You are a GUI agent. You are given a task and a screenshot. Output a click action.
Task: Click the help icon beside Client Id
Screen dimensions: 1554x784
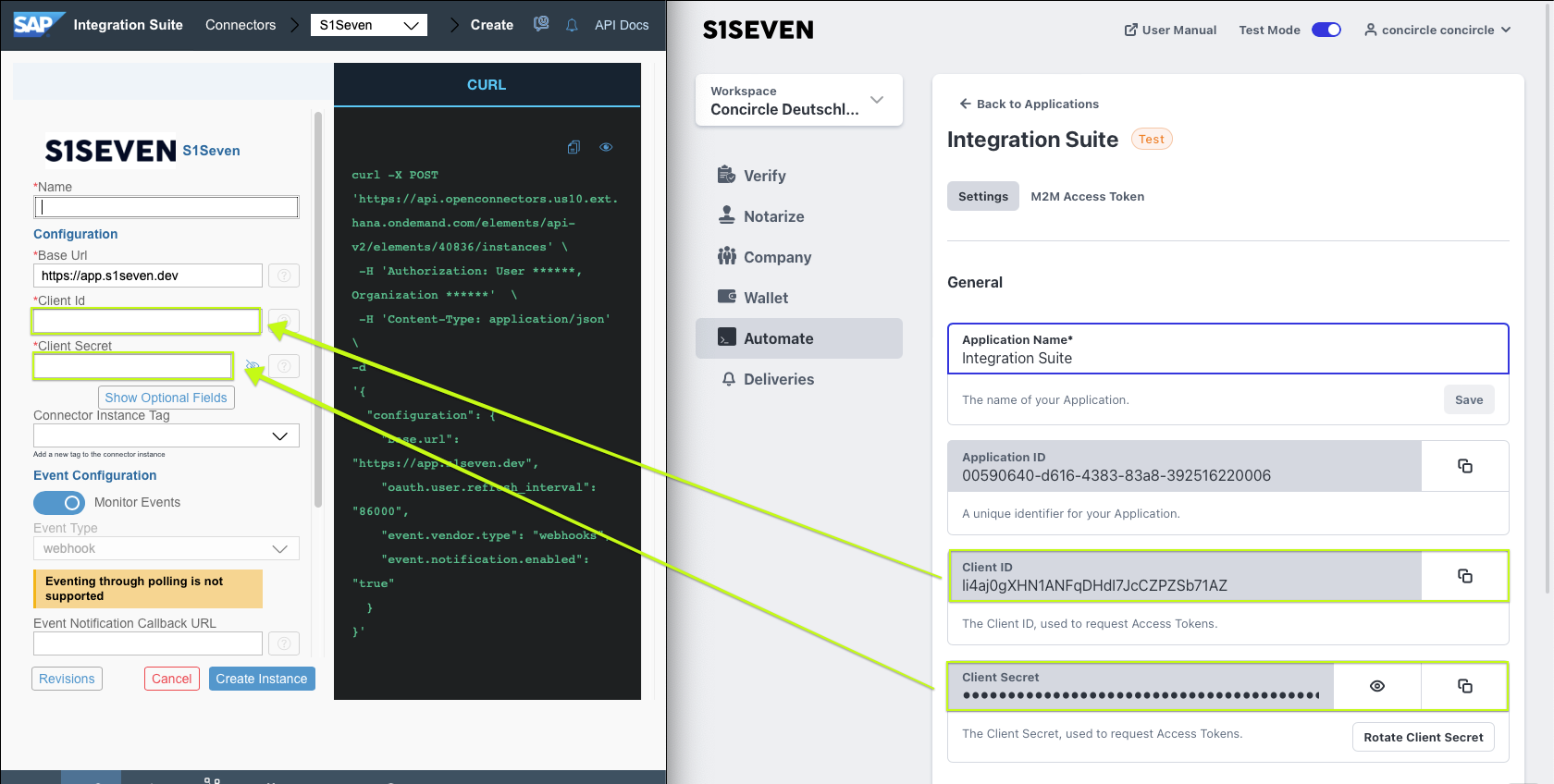pos(284,321)
